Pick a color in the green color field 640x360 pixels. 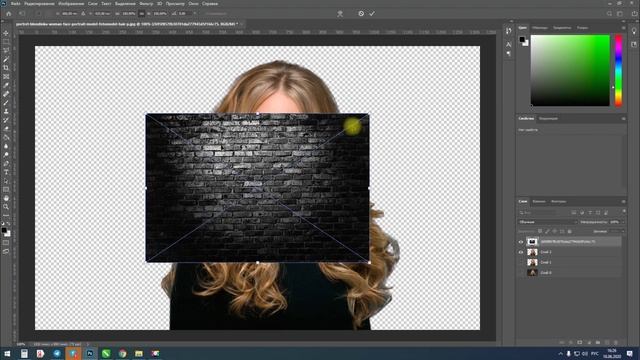tap(570, 70)
